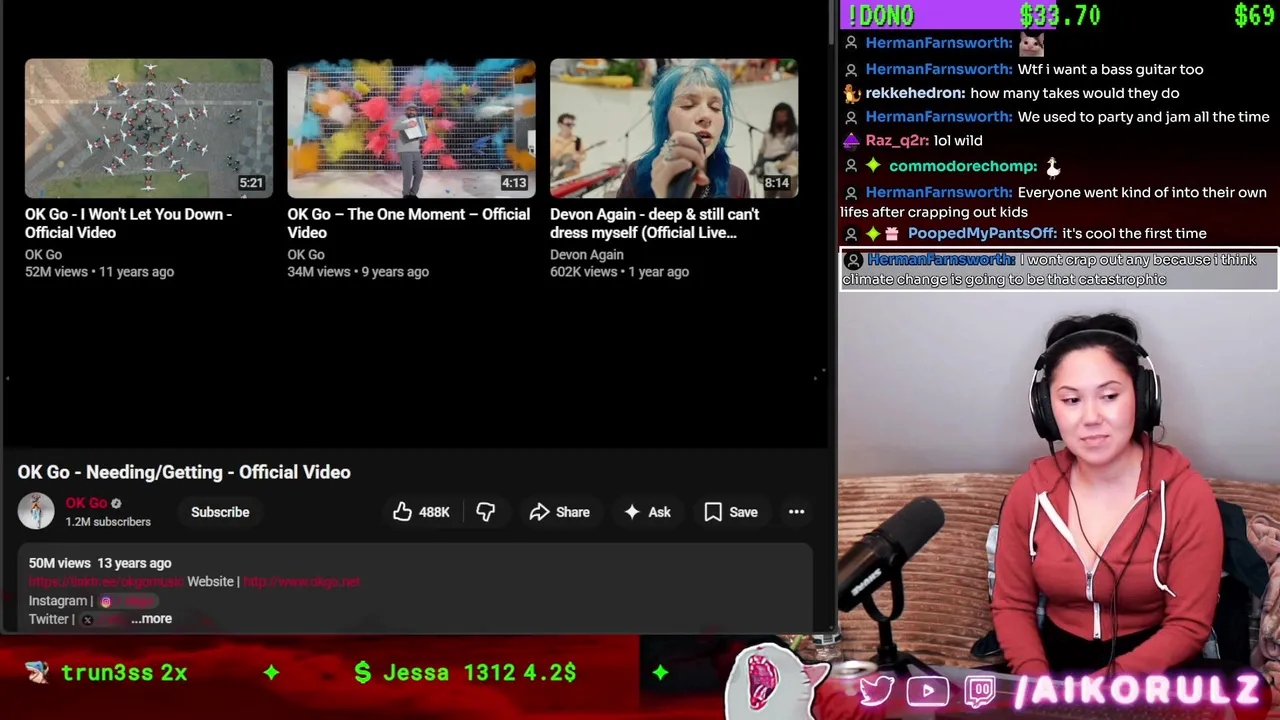The image size is (1280, 720).
Task: Click the trun3ss 2x ticker text
Action: tap(124, 673)
